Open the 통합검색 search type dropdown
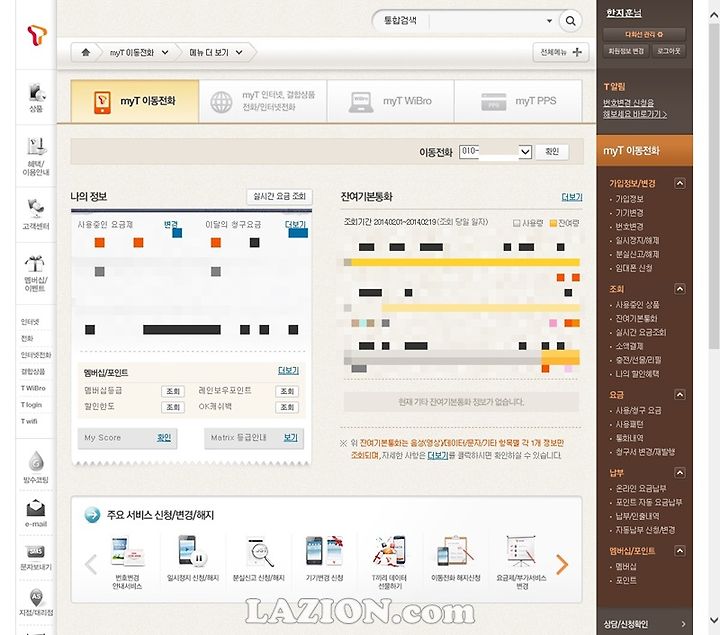 click(549, 21)
